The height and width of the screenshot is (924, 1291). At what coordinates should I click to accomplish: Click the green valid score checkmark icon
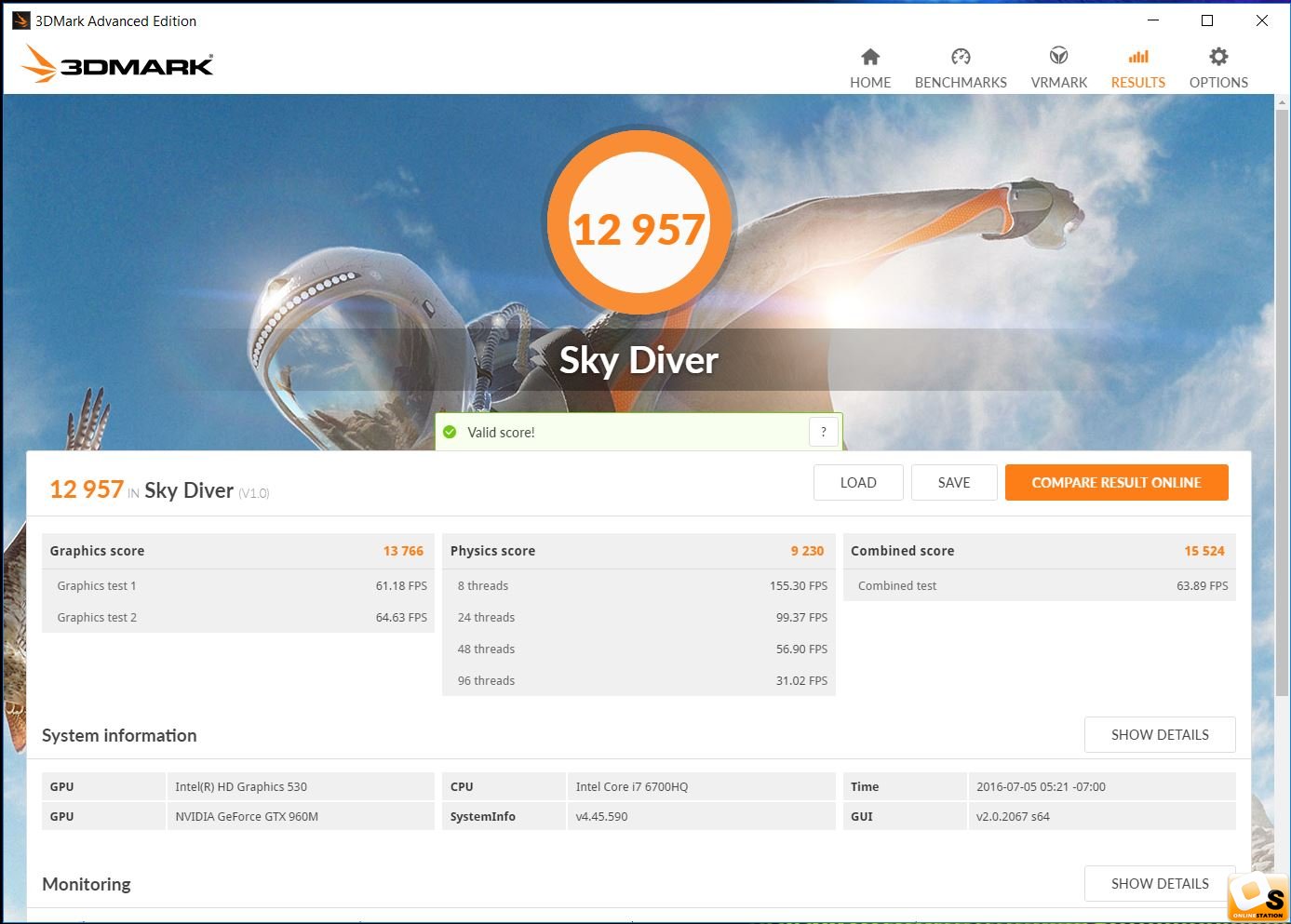450,432
